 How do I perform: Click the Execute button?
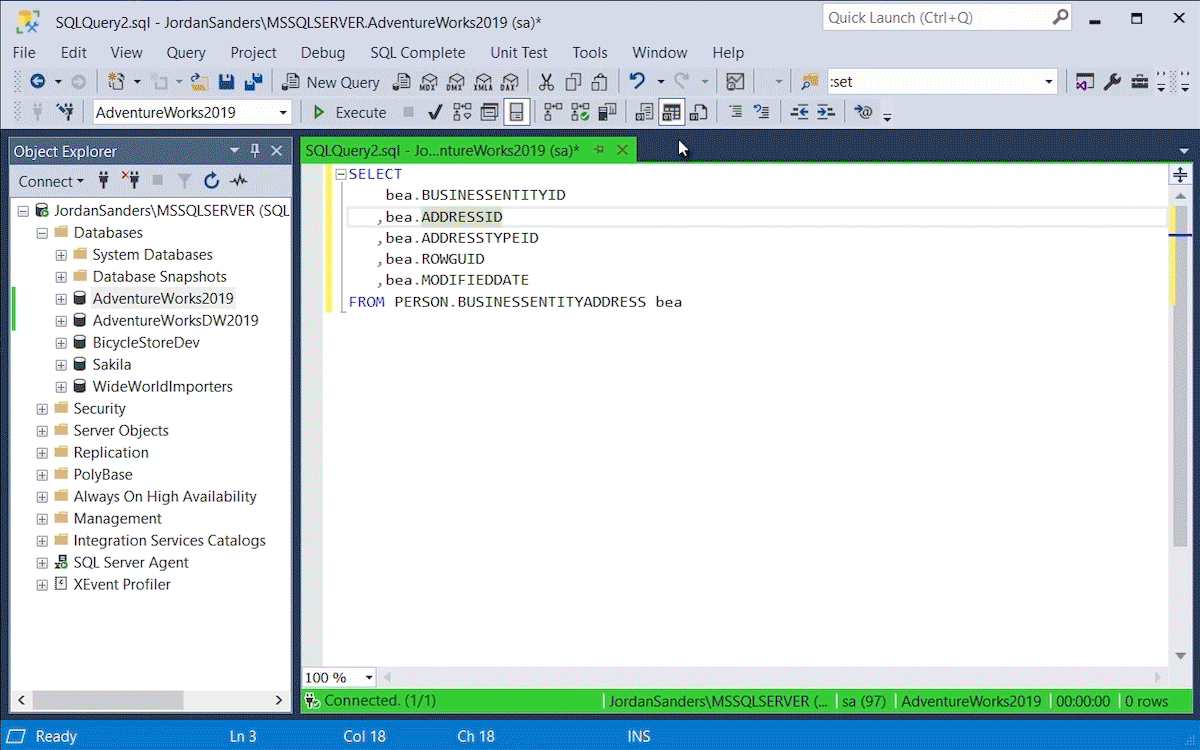point(350,112)
